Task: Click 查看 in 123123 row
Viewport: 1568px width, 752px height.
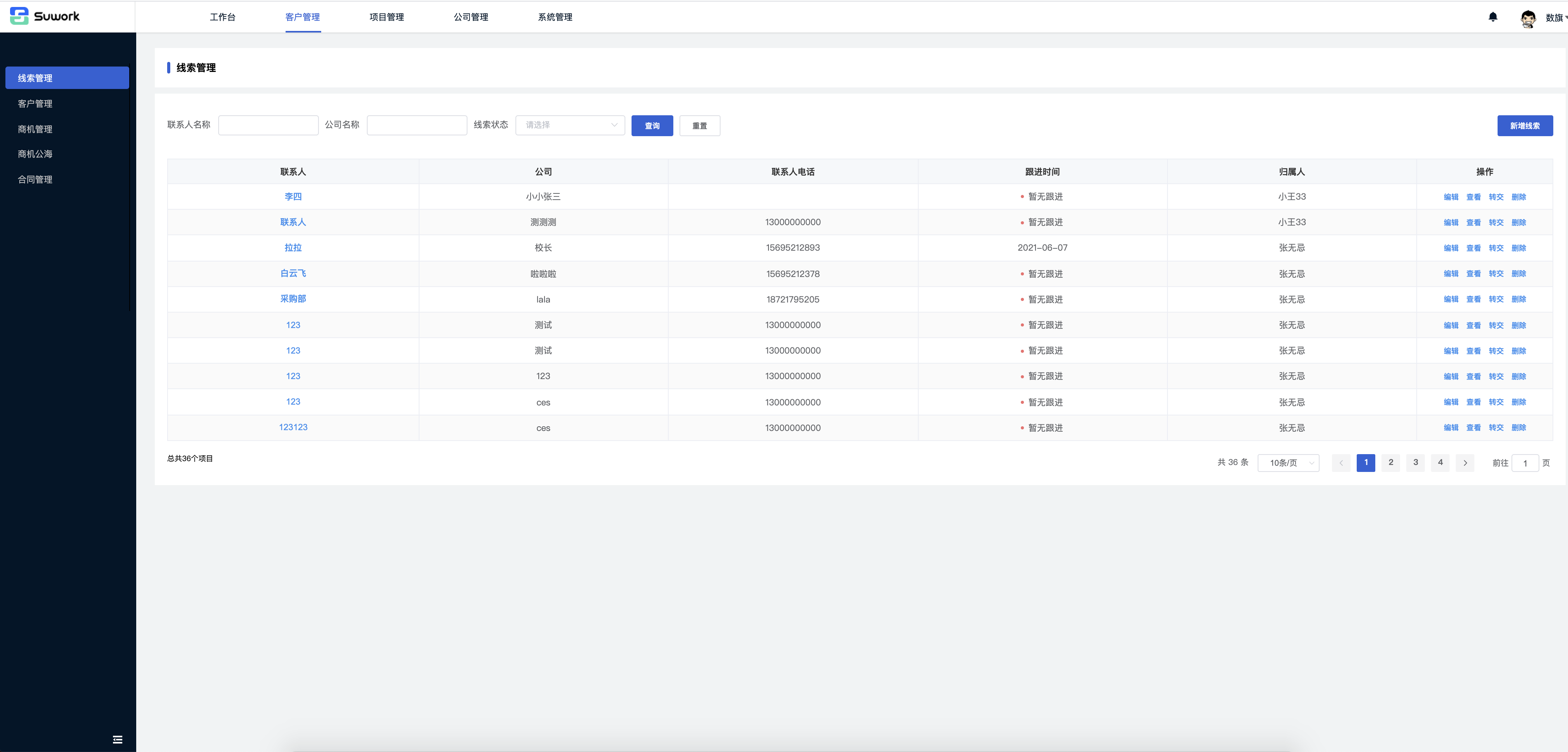Action: click(x=1473, y=428)
